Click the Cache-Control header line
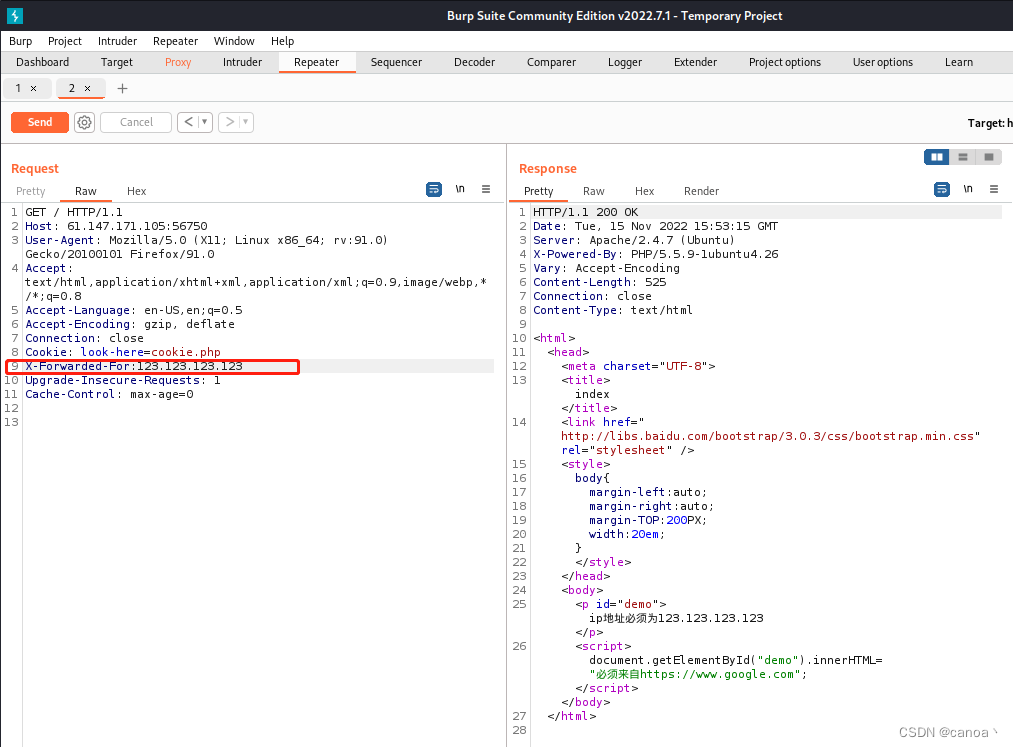The image size is (1013, 747). pyautogui.click(x=109, y=394)
